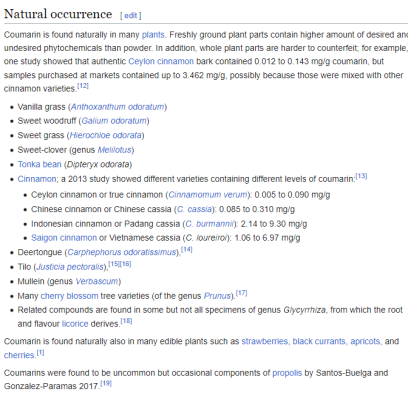Open the licorice link
Viewport: 408px width, 400px height.
click(x=75, y=324)
